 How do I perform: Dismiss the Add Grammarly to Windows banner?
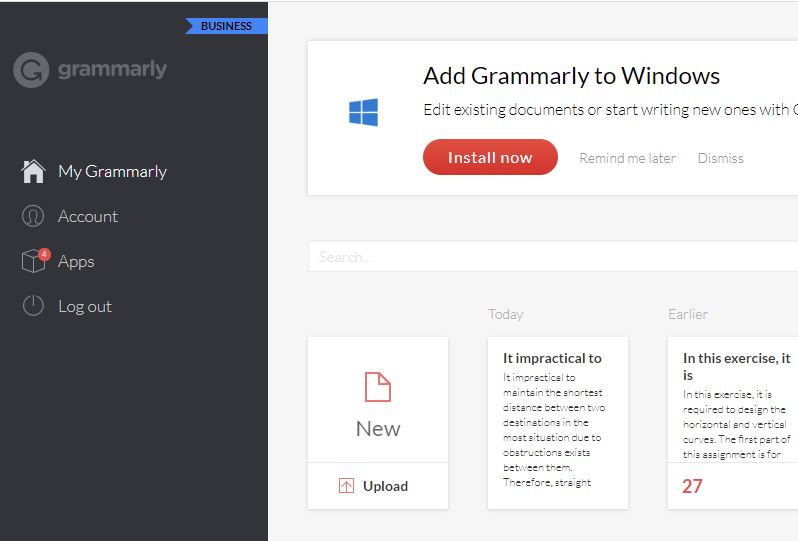coord(720,158)
